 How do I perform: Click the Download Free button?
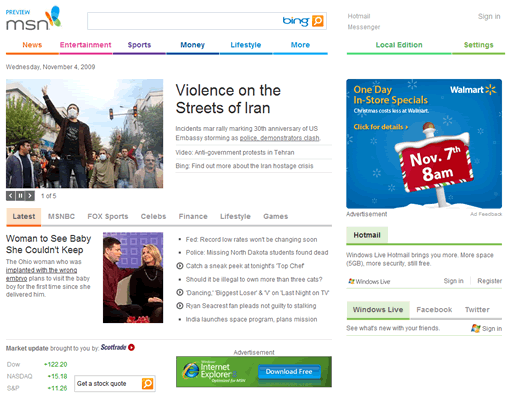[x=289, y=372]
